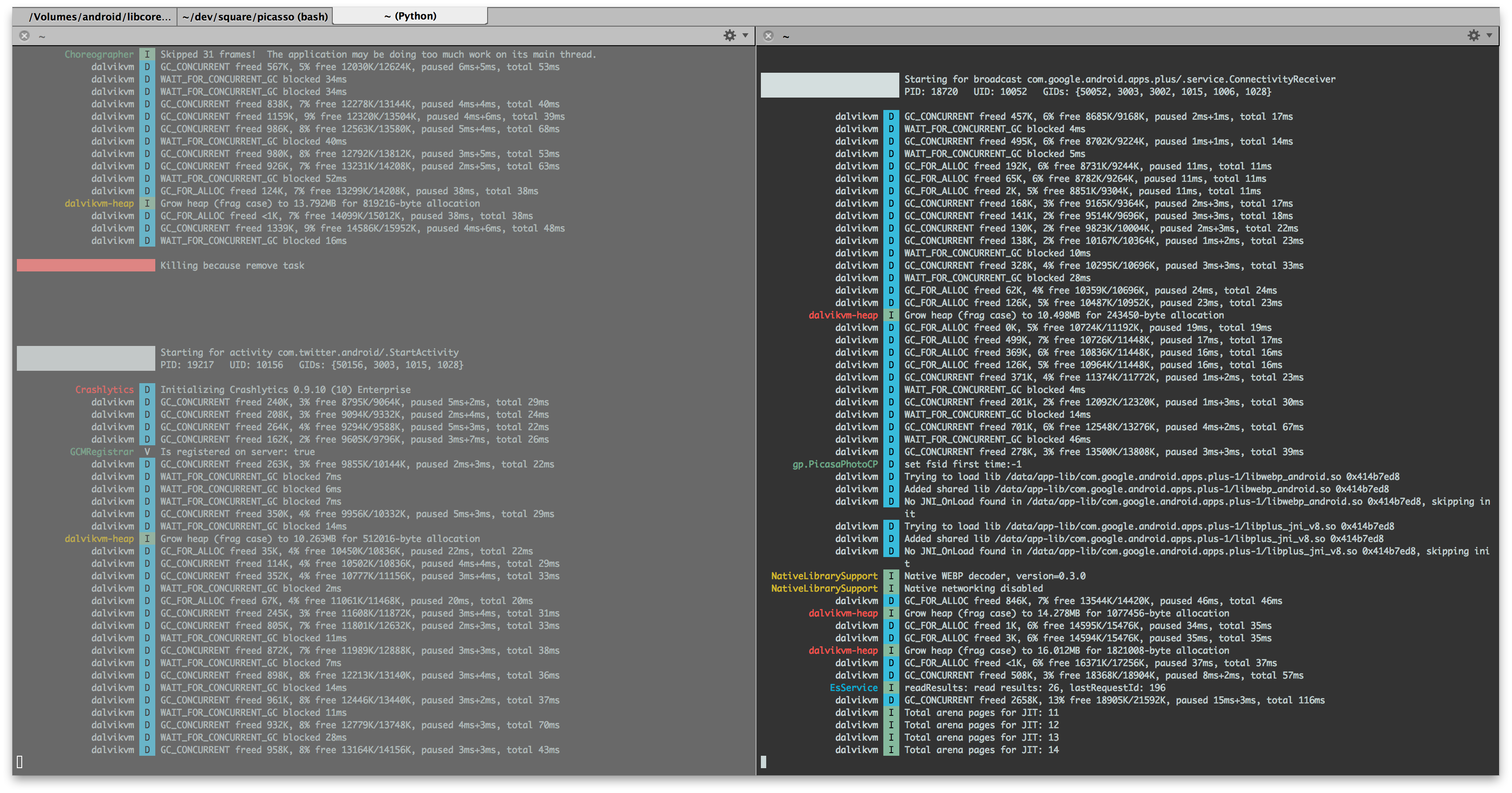This screenshot has width=1512, height=793.
Task: Close the left terminal pane
Action: click(x=25, y=36)
